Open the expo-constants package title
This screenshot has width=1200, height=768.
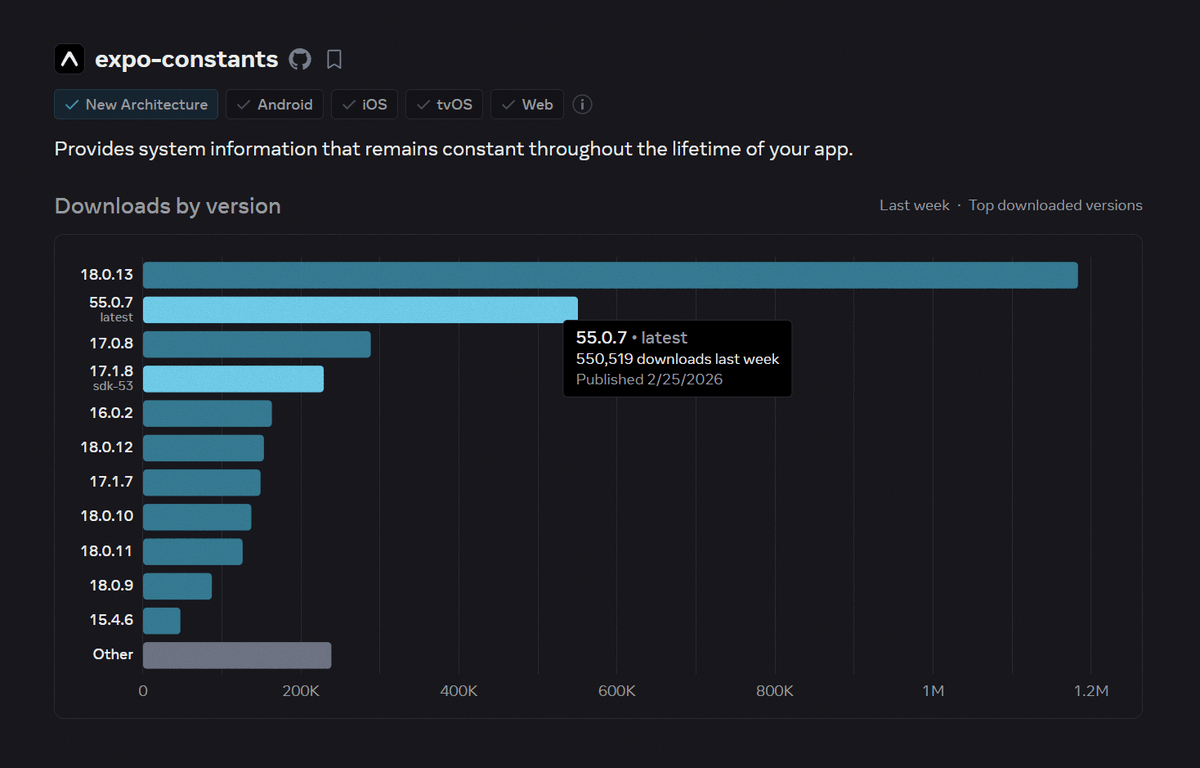point(186,59)
